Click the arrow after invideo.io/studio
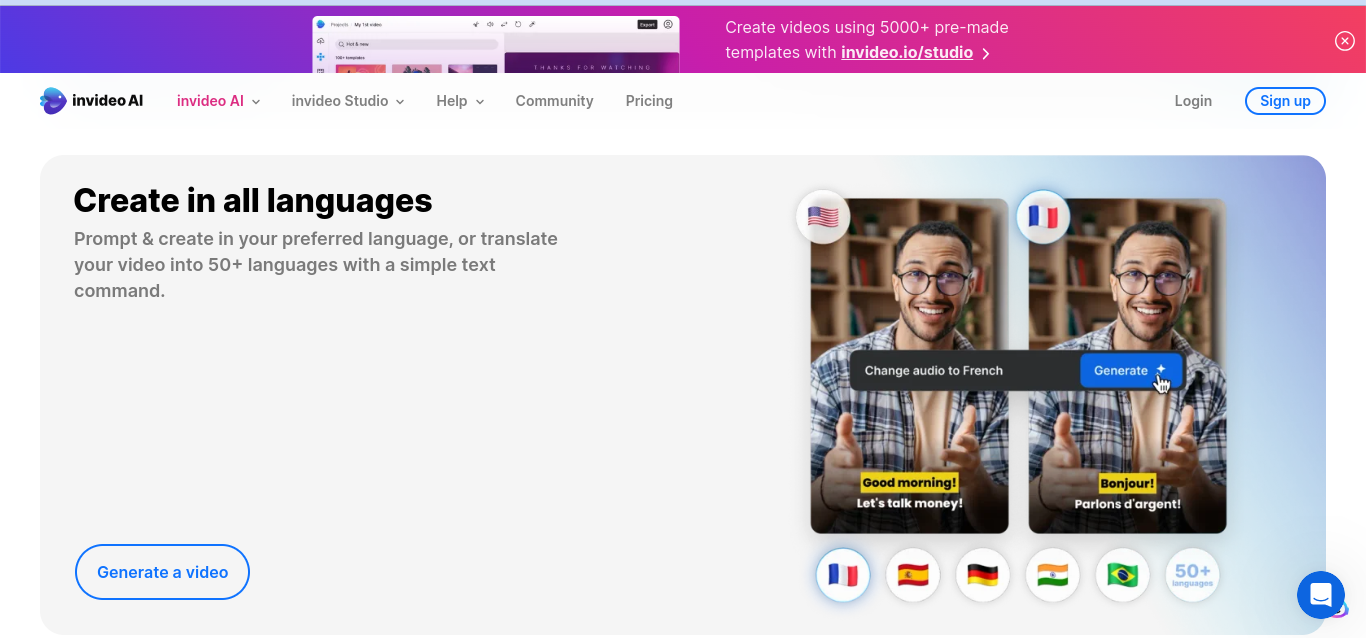 986,53
